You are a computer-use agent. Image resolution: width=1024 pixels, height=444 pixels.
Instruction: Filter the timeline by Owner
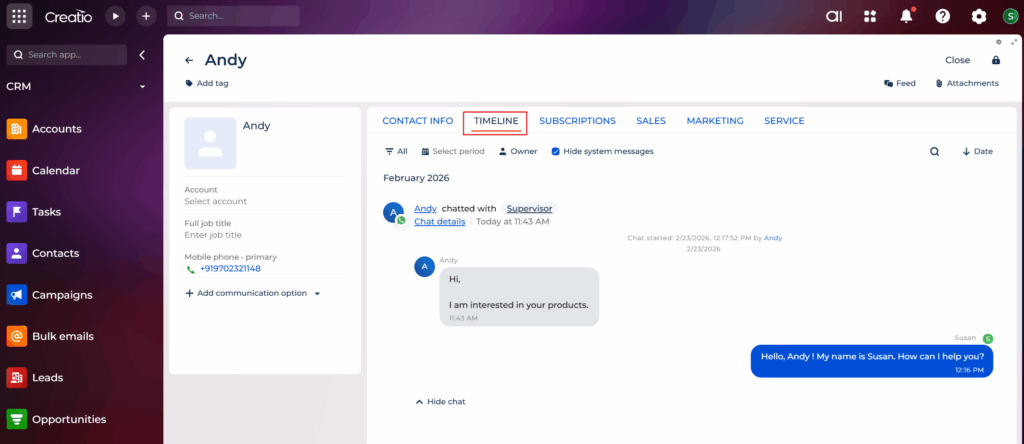pyautogui.click(x=518, y=152)
